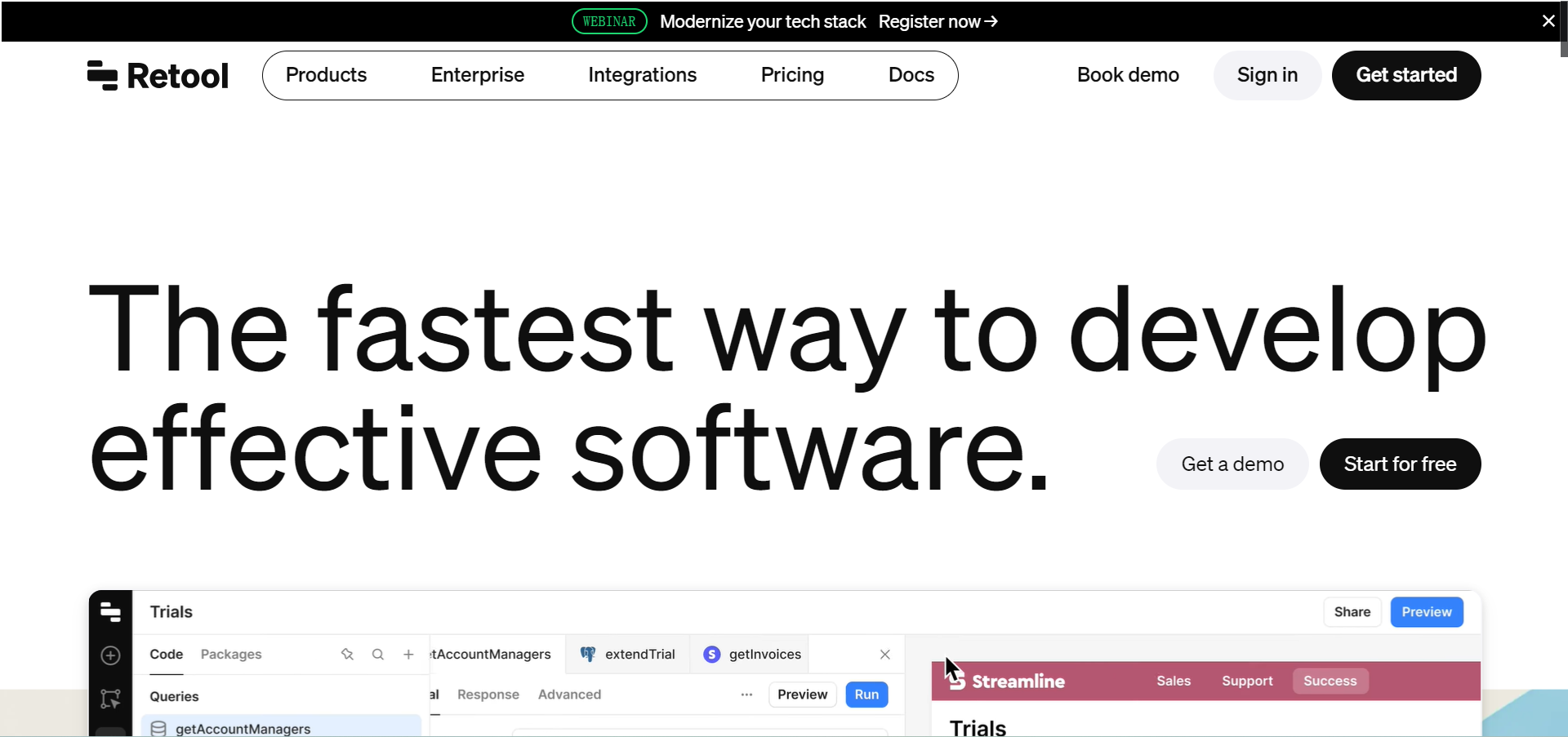Open the Products navigation menu
The width and height of the screenshot is (1568, 737).
tap(326, 75)
